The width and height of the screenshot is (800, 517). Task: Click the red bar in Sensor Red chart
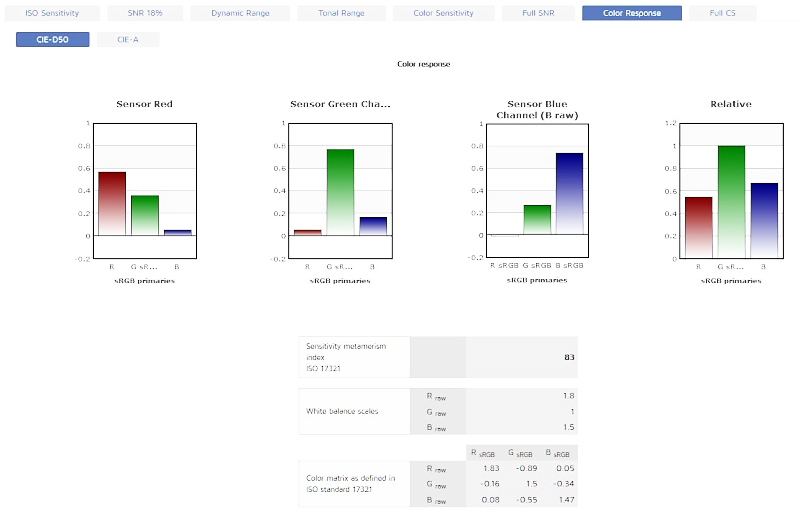112,204
